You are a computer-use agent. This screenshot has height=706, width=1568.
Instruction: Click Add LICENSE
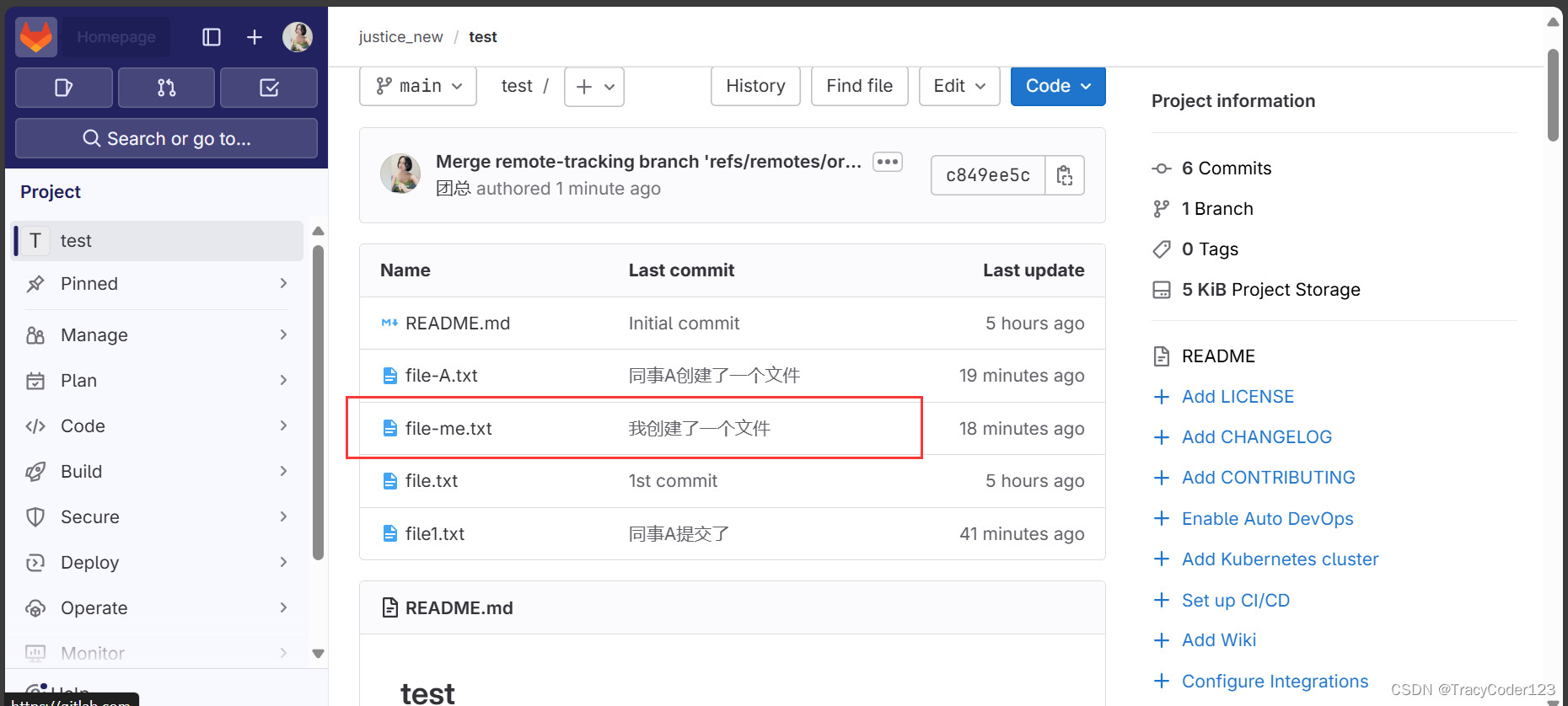tap(1238, 397)
